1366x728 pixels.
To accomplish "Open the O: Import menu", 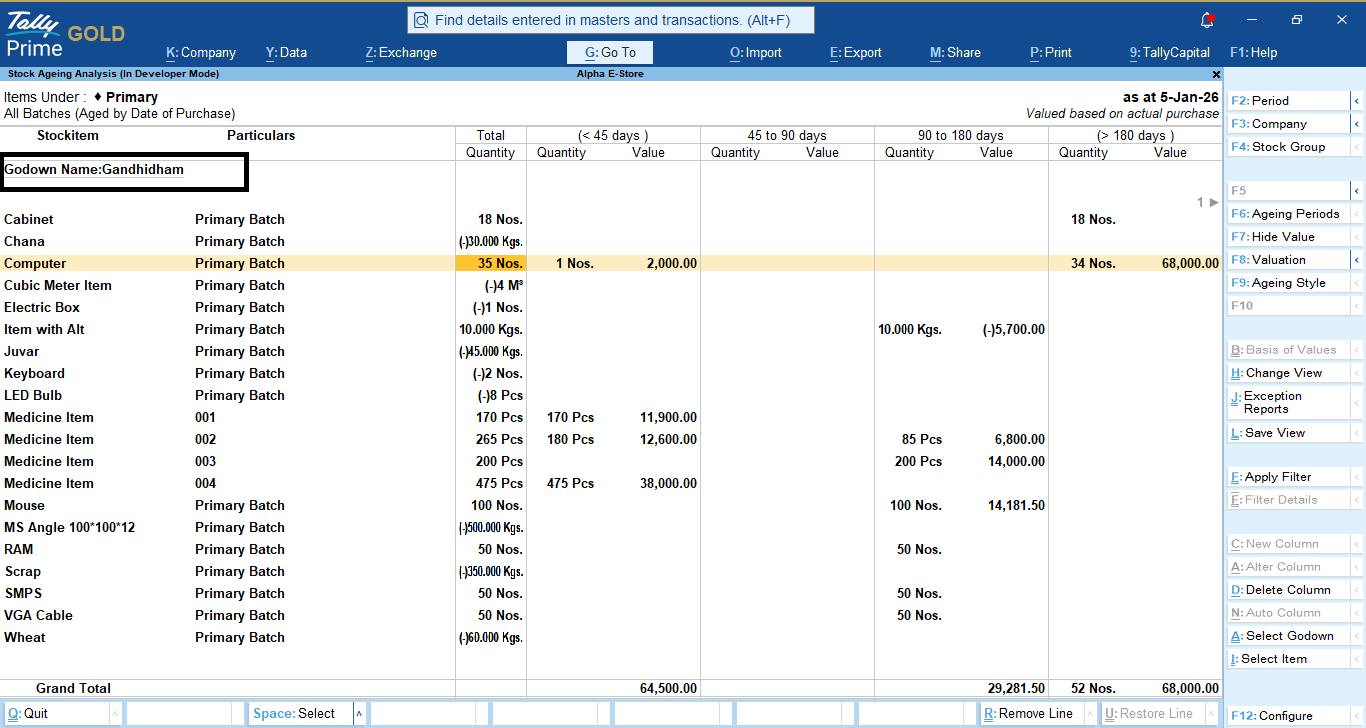I will [x=756, y=53].
